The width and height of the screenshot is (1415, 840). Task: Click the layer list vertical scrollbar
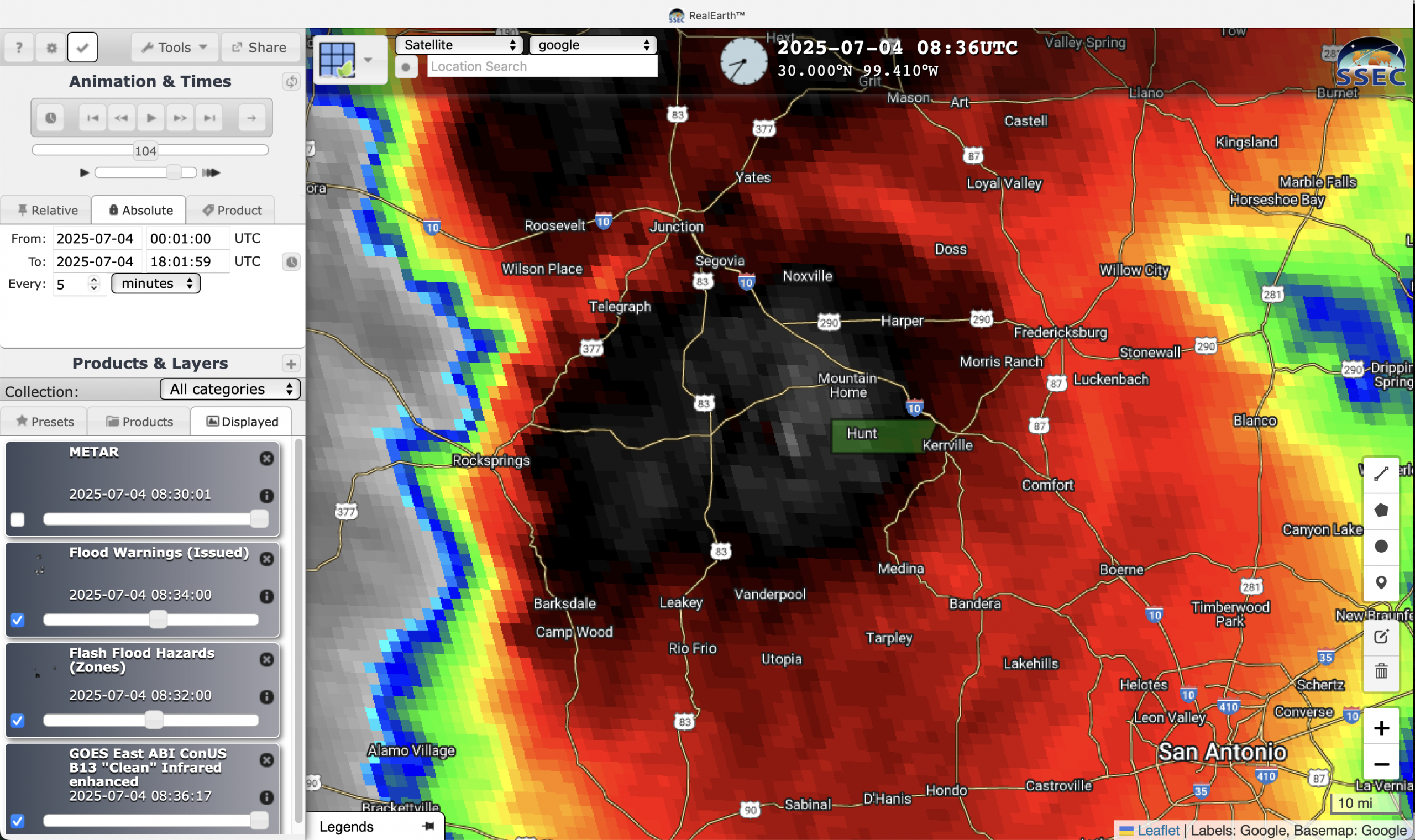click(298, 631)
